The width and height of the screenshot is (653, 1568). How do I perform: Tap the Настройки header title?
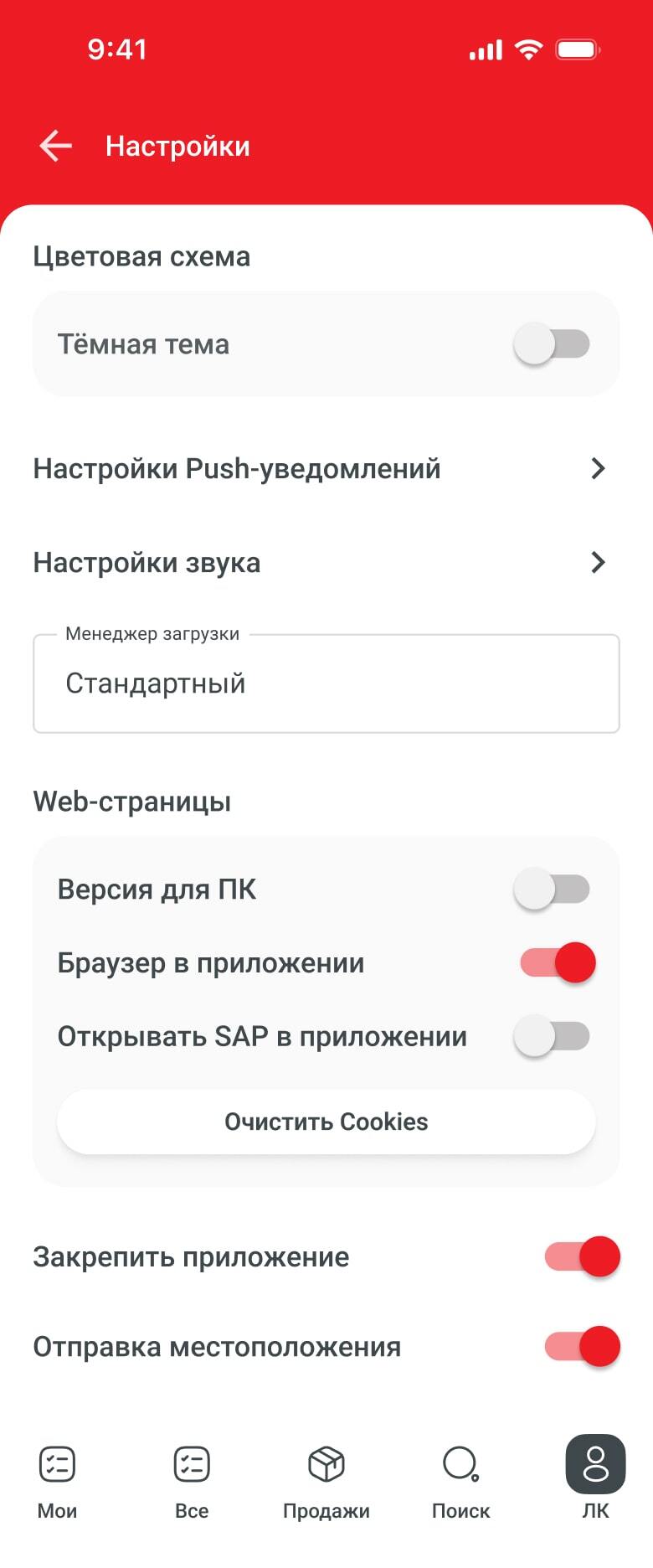point(177,146)
